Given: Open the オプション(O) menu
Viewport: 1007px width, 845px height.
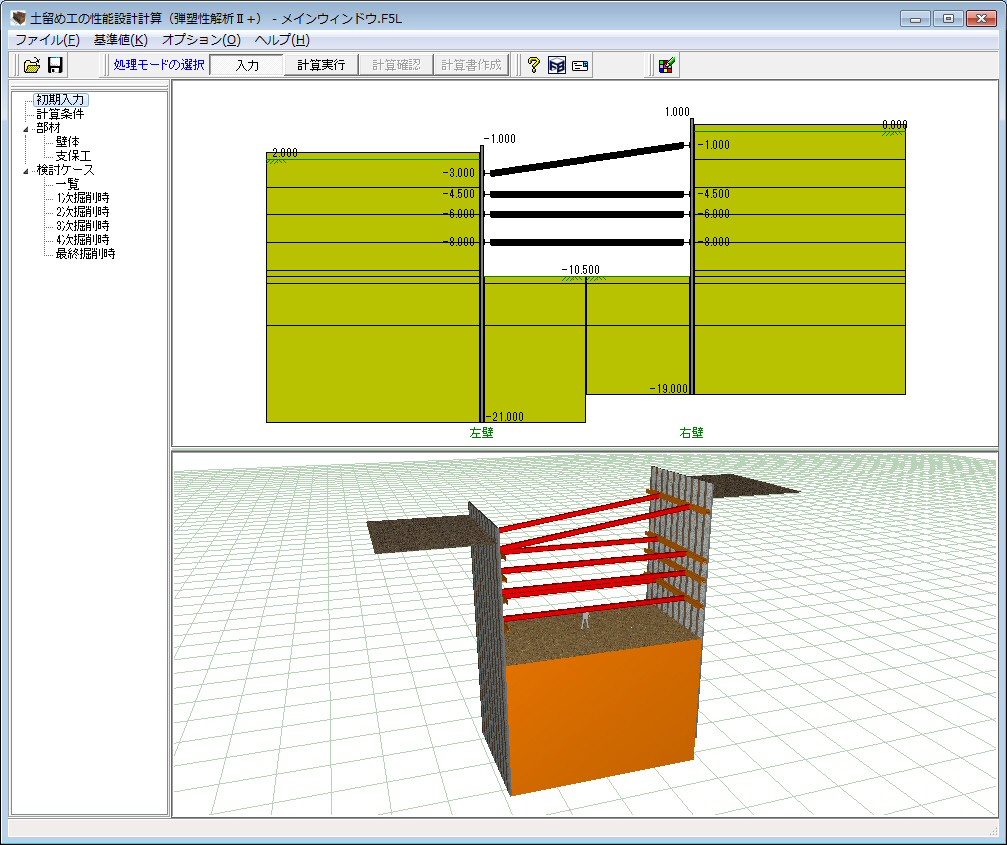Looking at the screenshot, I should coord(201,40).
